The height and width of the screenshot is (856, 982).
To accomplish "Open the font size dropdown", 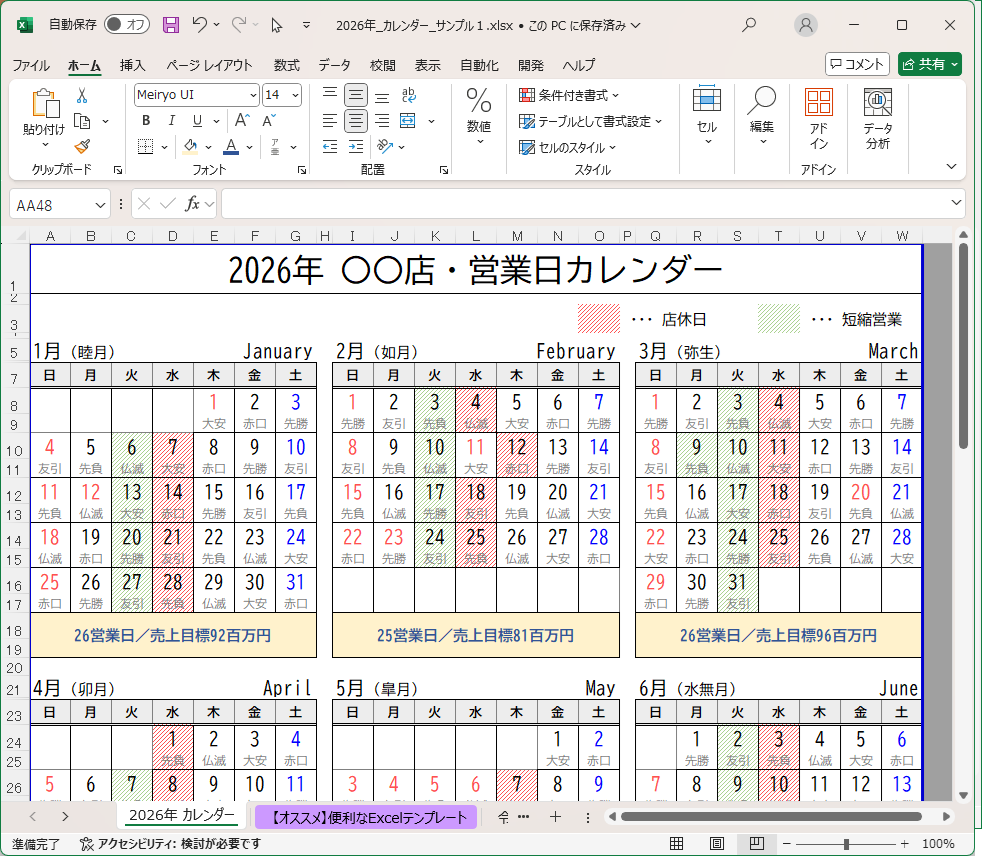I will click(x=296, y=94).
